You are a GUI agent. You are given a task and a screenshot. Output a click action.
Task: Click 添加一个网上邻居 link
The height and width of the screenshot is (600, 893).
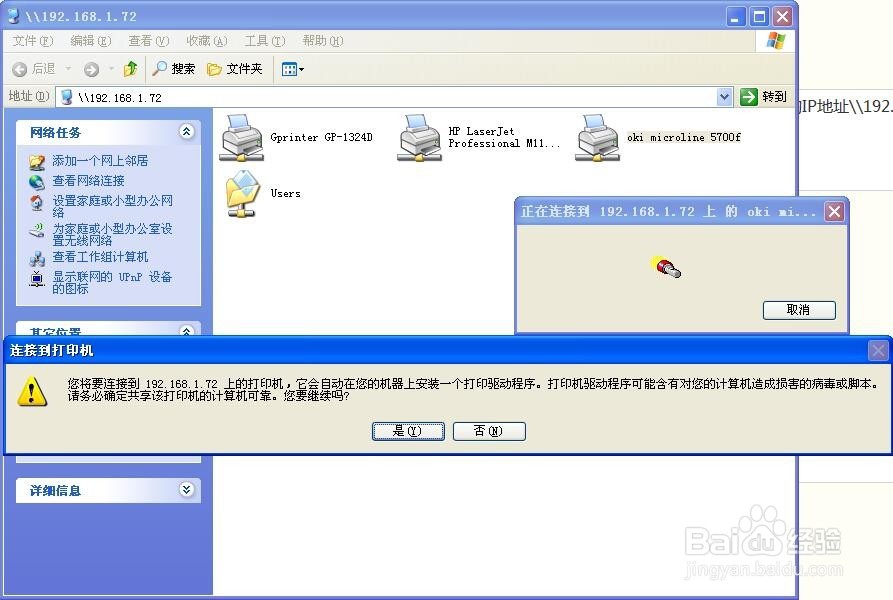100,161
